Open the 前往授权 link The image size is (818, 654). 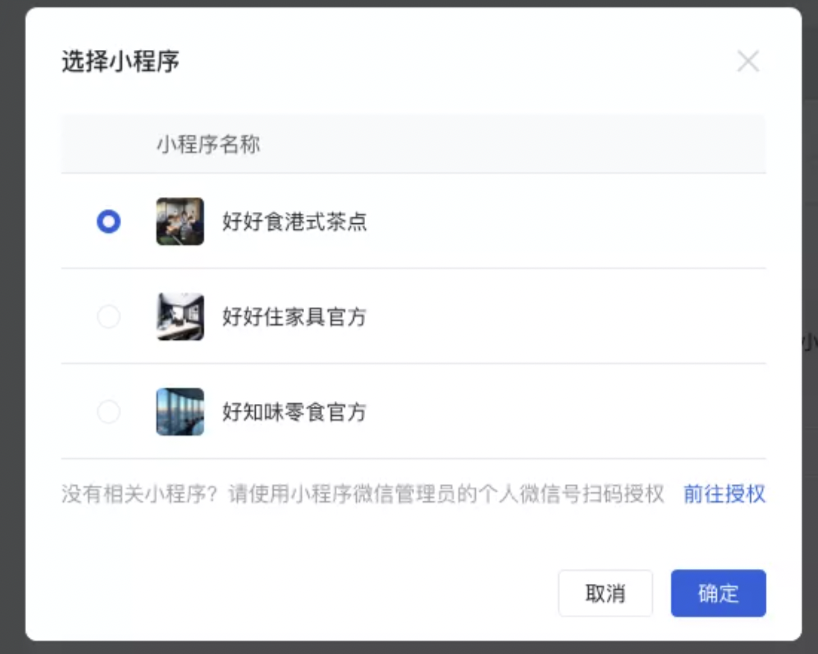(725, 493)
